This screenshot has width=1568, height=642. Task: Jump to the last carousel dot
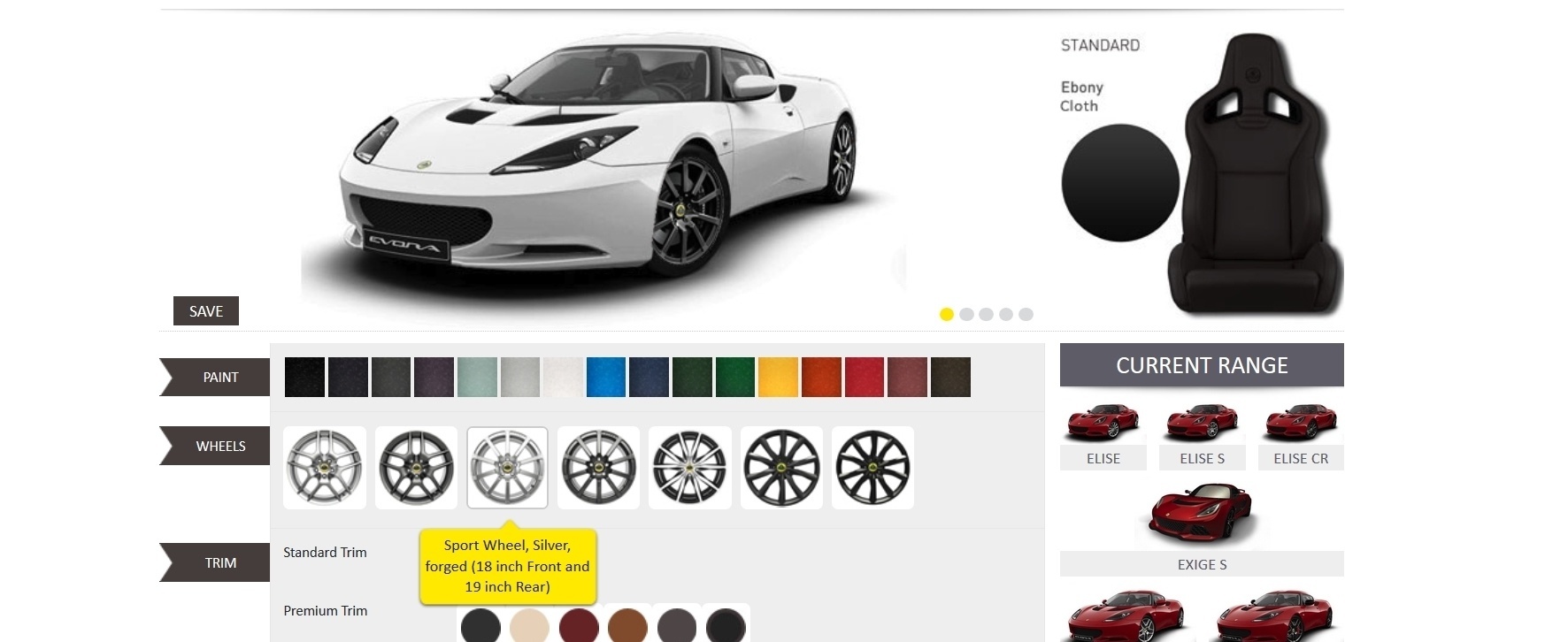[1026, 314]
